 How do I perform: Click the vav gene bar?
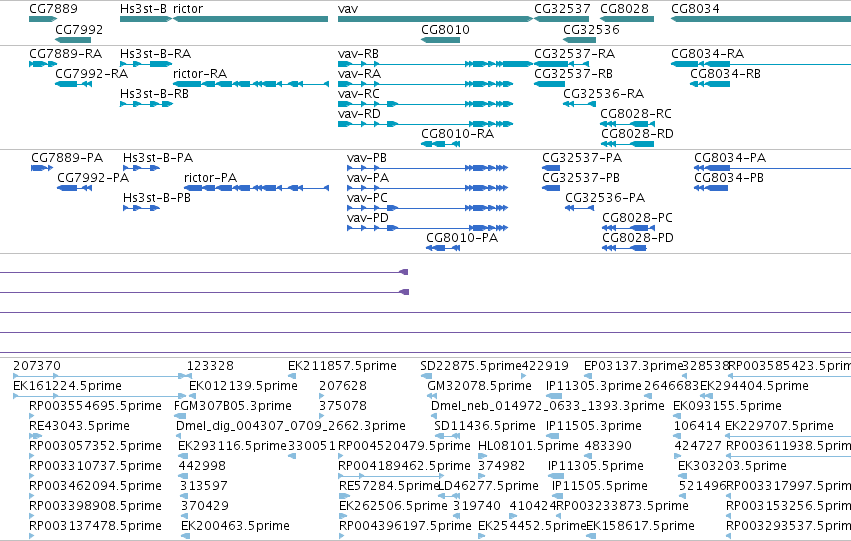pyautogui.click(x=435, y=19)
